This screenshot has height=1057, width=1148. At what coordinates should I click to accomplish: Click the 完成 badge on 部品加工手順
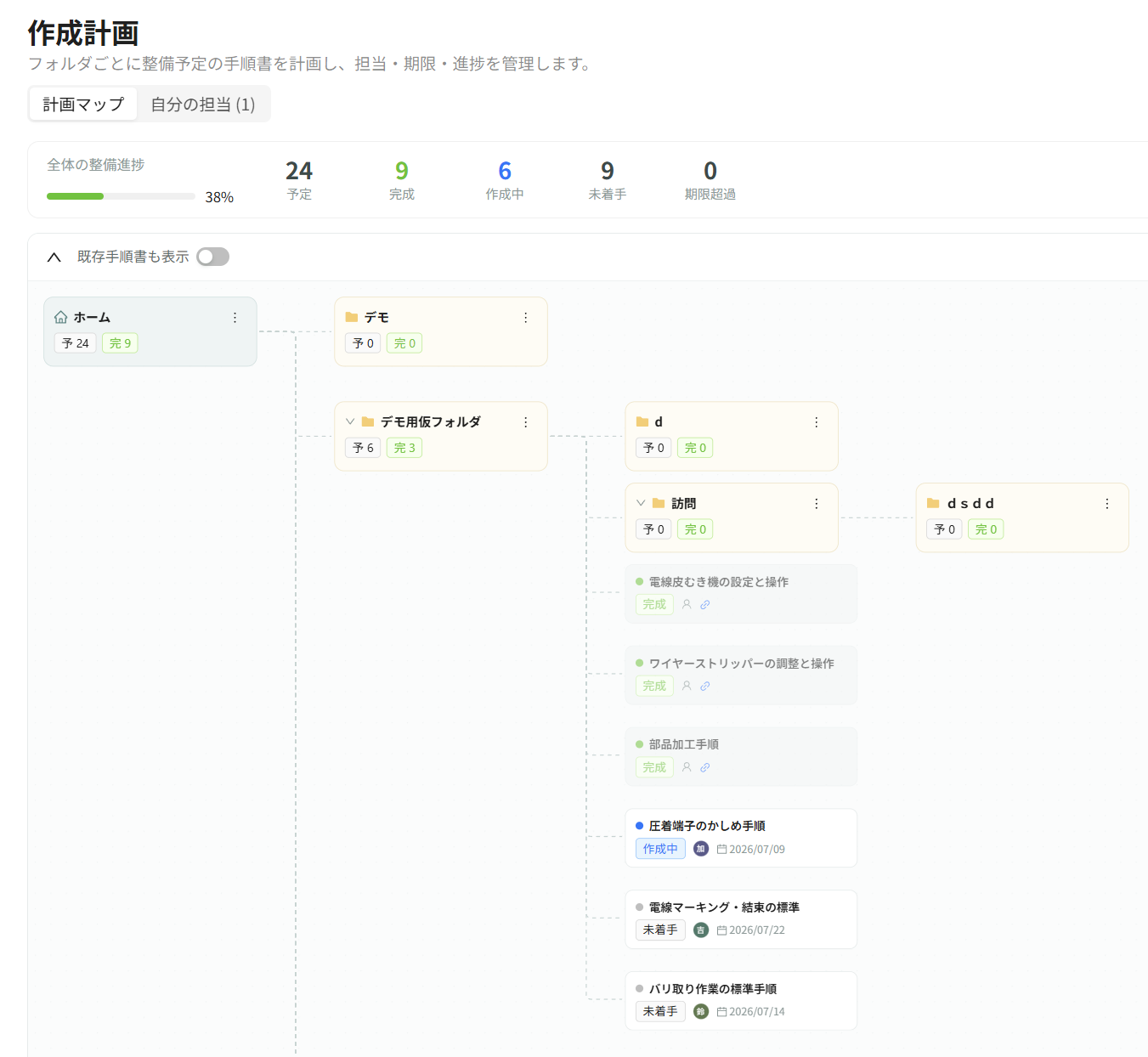click(654, 767)
